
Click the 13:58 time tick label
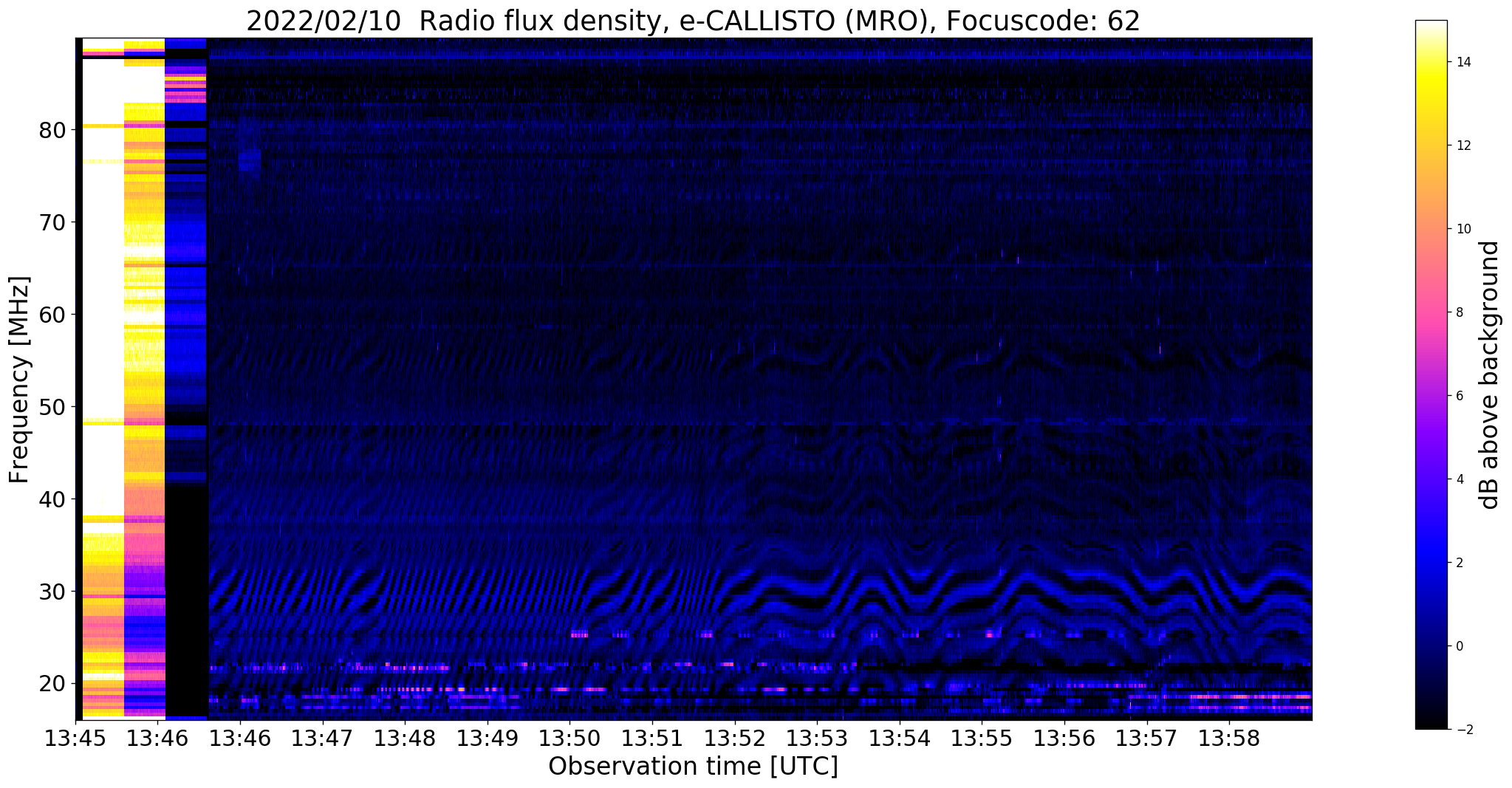pos(1229,737)
